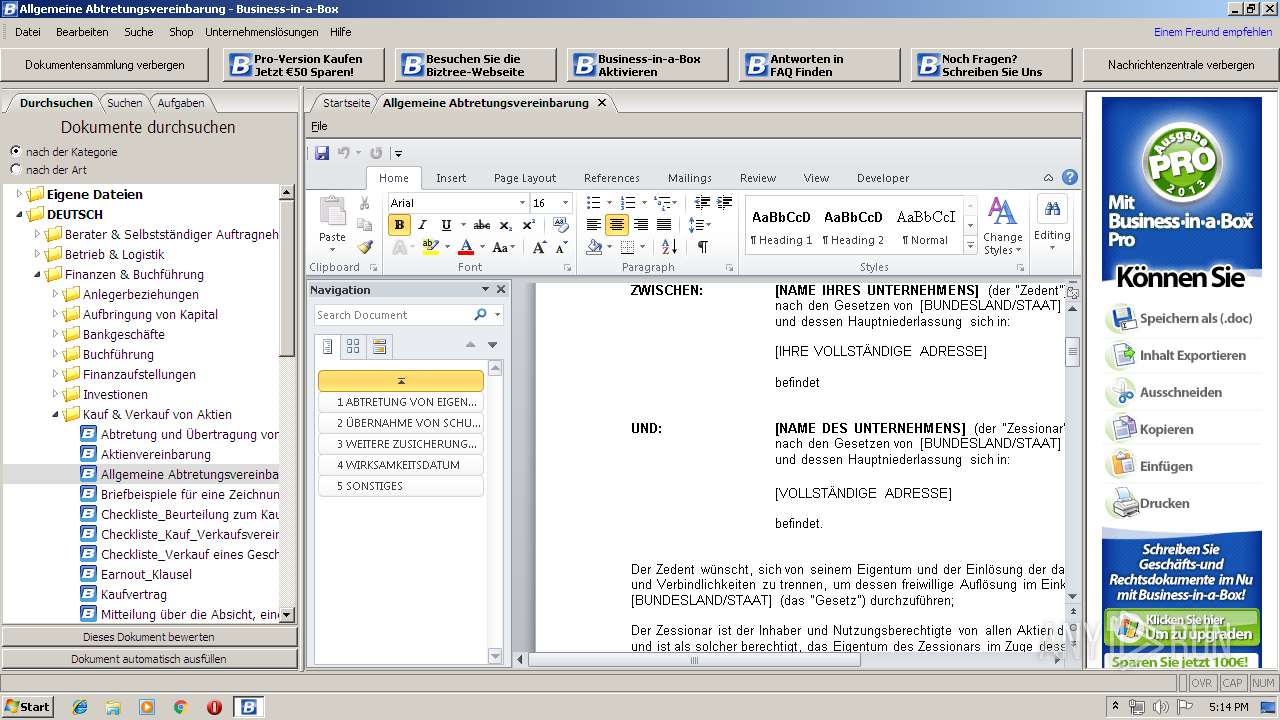Apply the text highlight color swatch
This screenshot has height=720, width=1280.
pos(430,248)
